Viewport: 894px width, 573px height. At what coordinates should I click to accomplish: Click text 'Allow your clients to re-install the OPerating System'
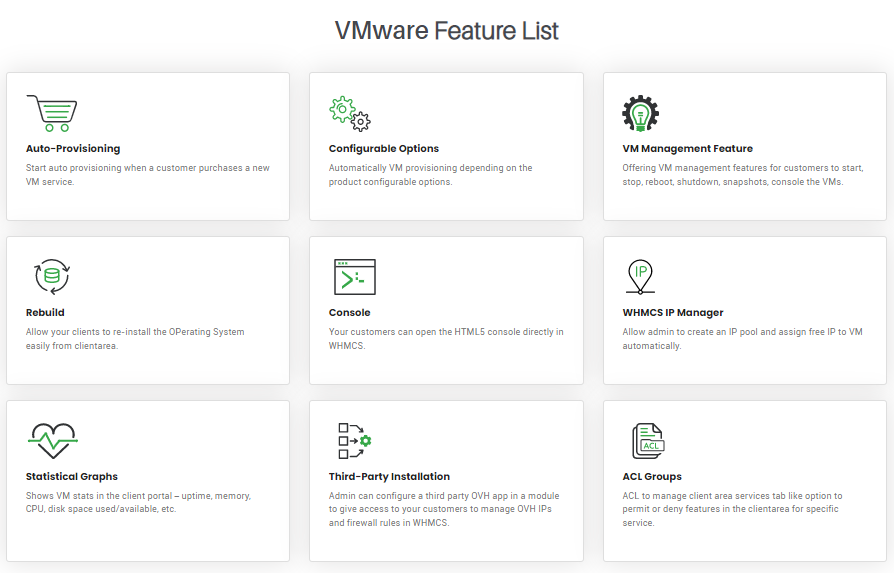coord(135,332)
